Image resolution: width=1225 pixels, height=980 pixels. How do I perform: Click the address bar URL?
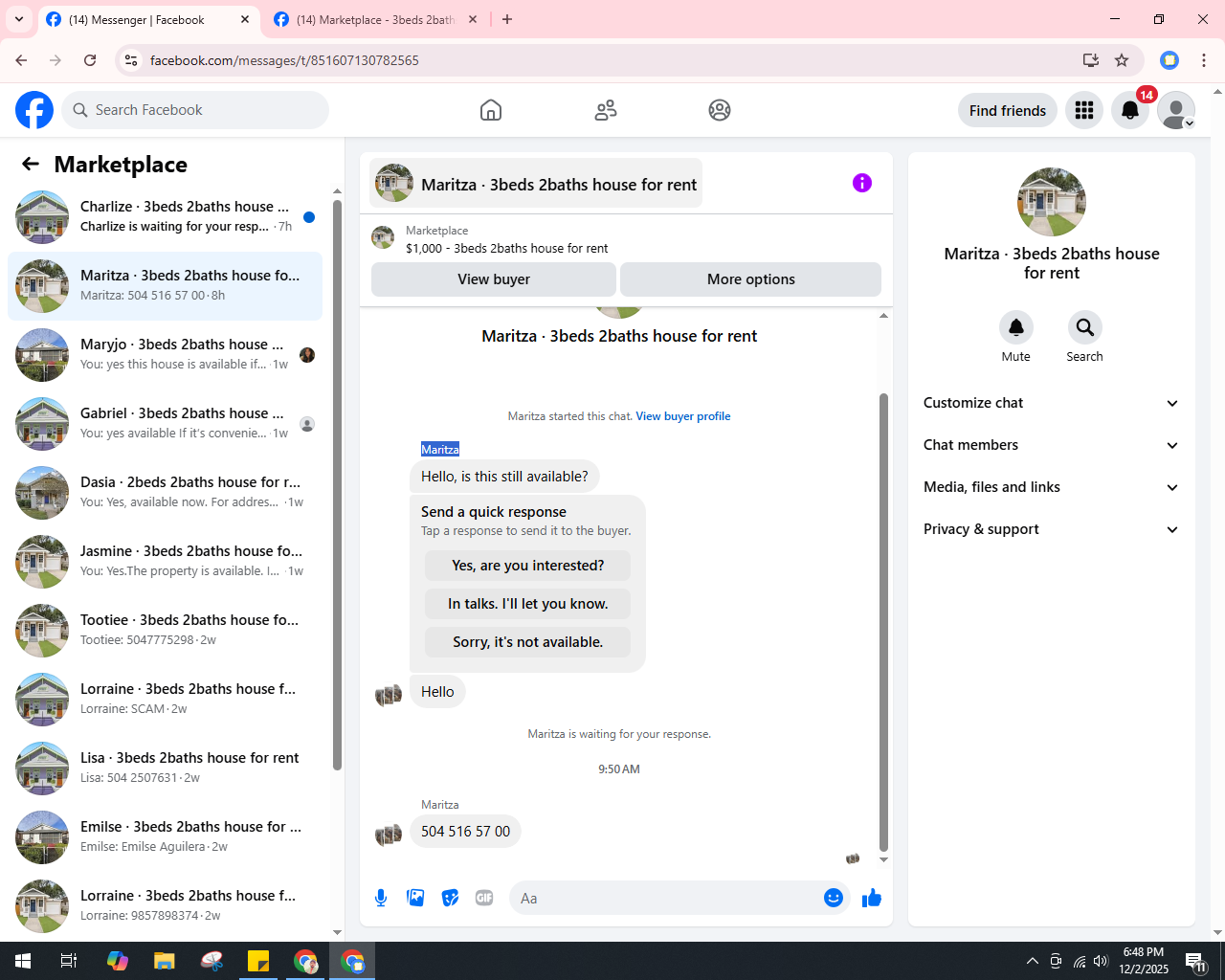tap(284, 60)
